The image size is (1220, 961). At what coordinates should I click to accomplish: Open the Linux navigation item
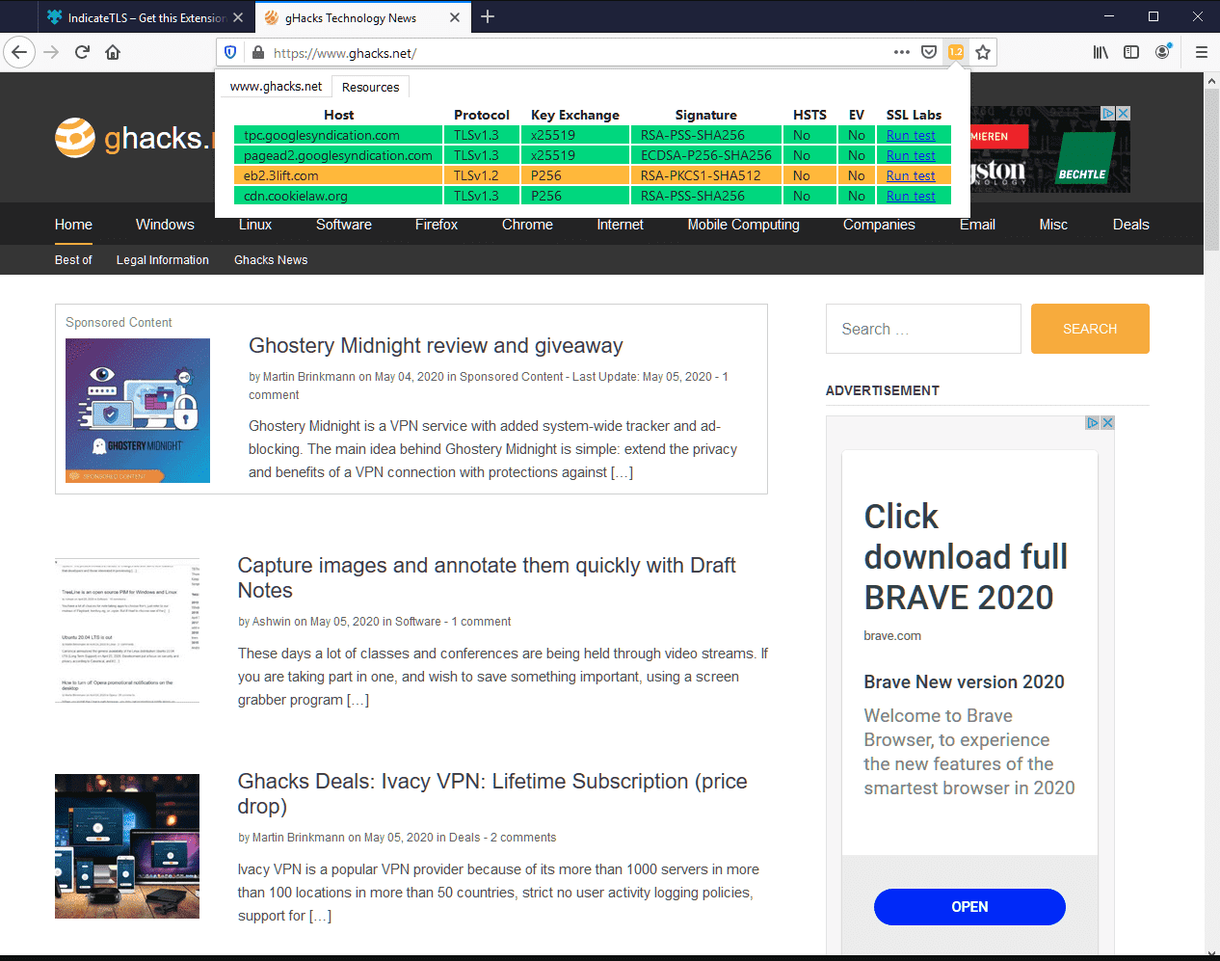[255, 224]
